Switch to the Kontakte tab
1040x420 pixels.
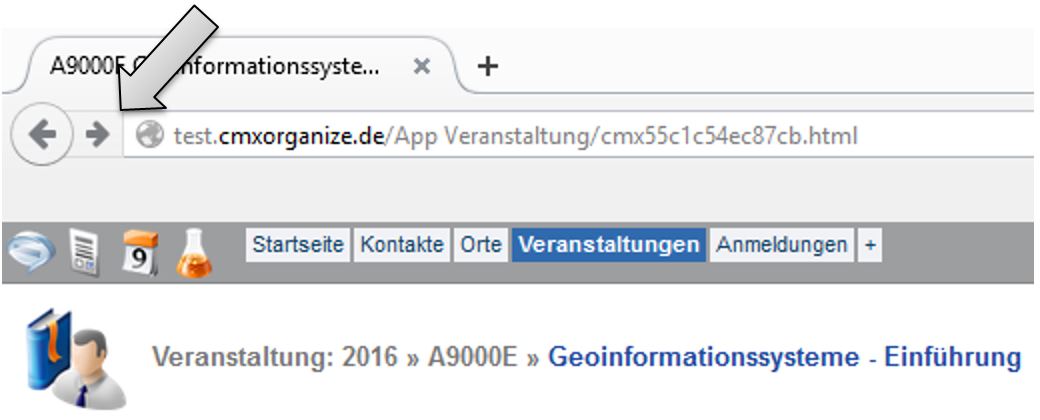pyautogui.click(x=402, y=245)
